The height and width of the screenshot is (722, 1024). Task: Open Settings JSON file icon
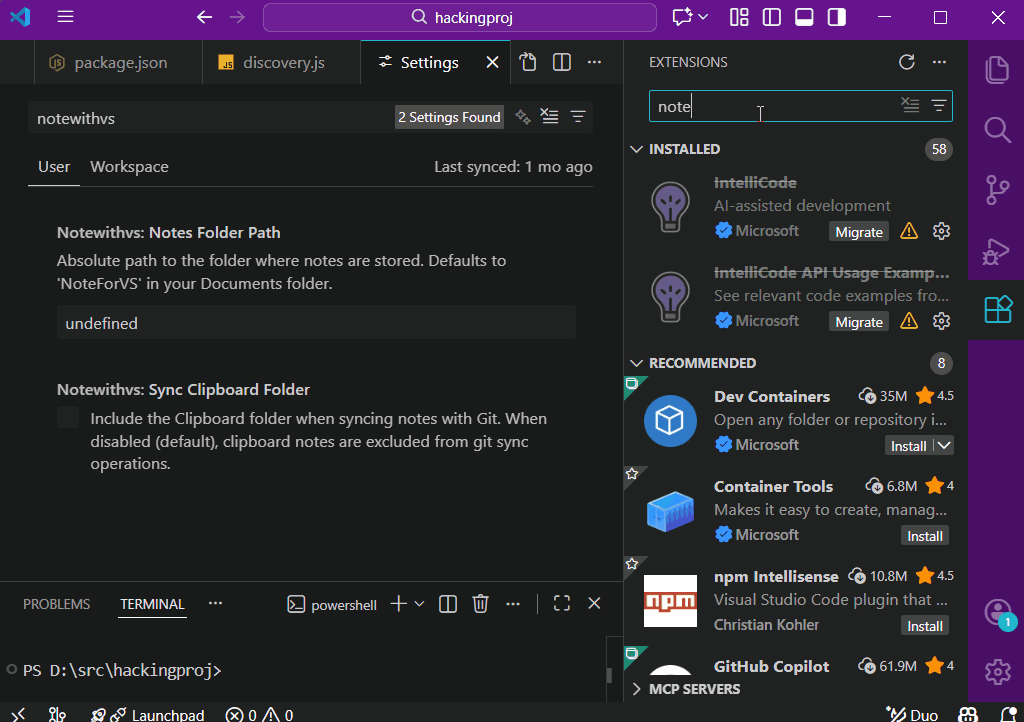click(x=528, y=62)
